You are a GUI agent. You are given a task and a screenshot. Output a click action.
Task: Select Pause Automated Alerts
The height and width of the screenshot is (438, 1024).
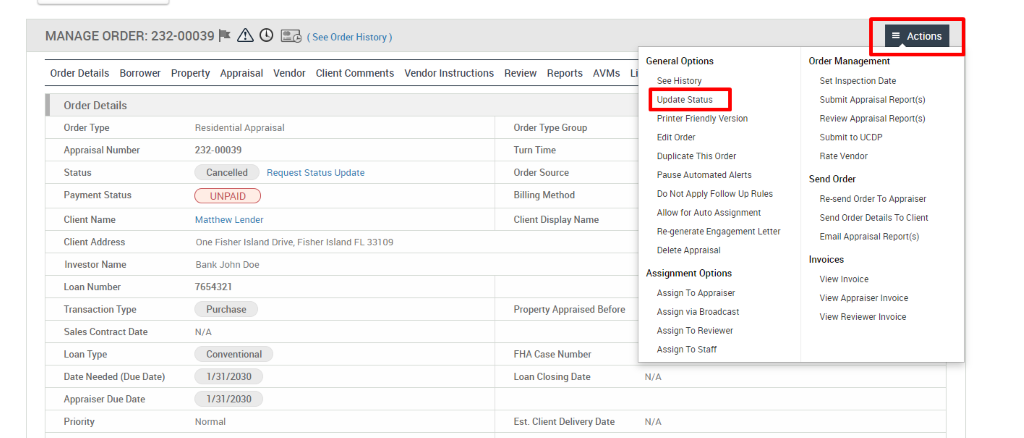[x=704, y=175]
